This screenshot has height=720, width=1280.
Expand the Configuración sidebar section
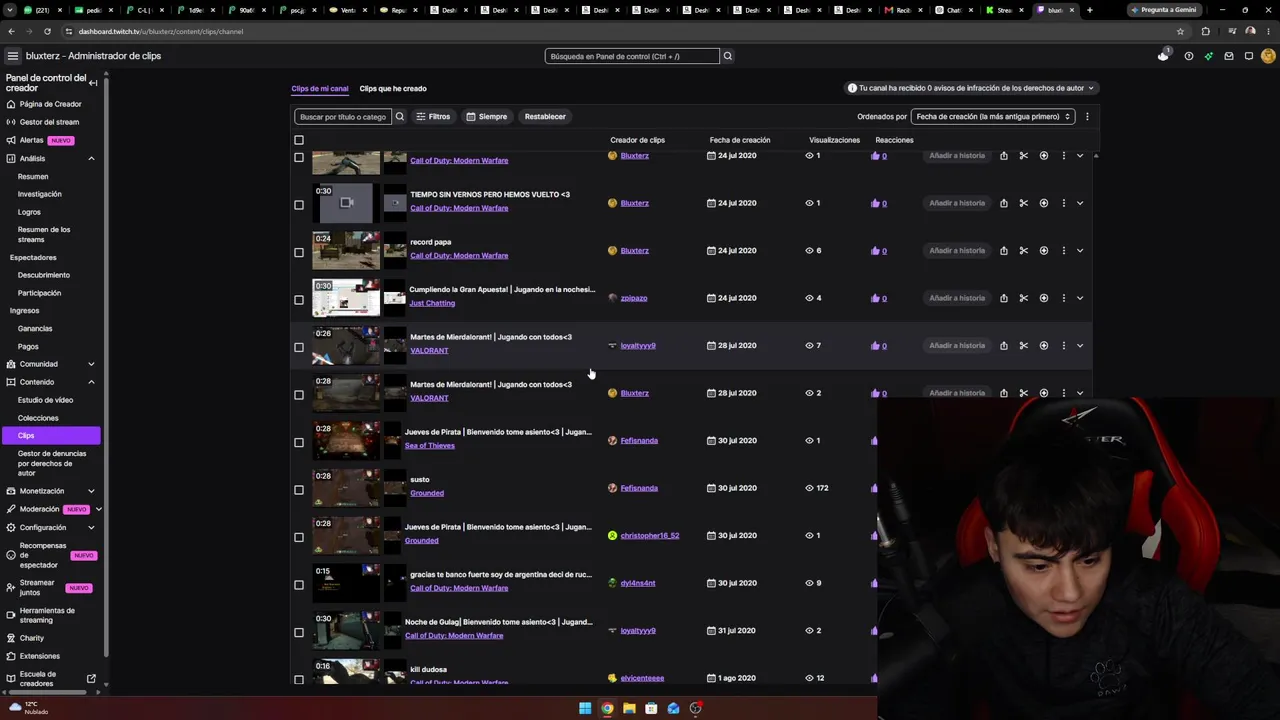pyautogui.click(x=91, y=528)
